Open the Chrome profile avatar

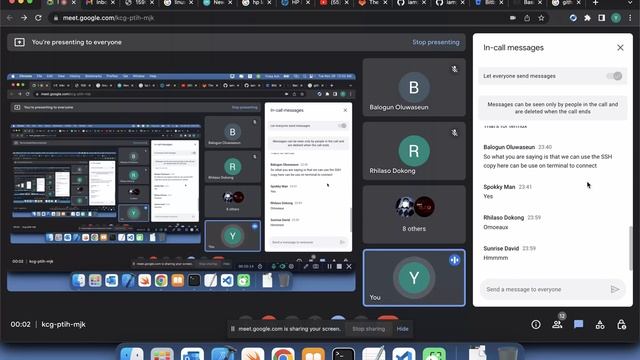[616, 18]
